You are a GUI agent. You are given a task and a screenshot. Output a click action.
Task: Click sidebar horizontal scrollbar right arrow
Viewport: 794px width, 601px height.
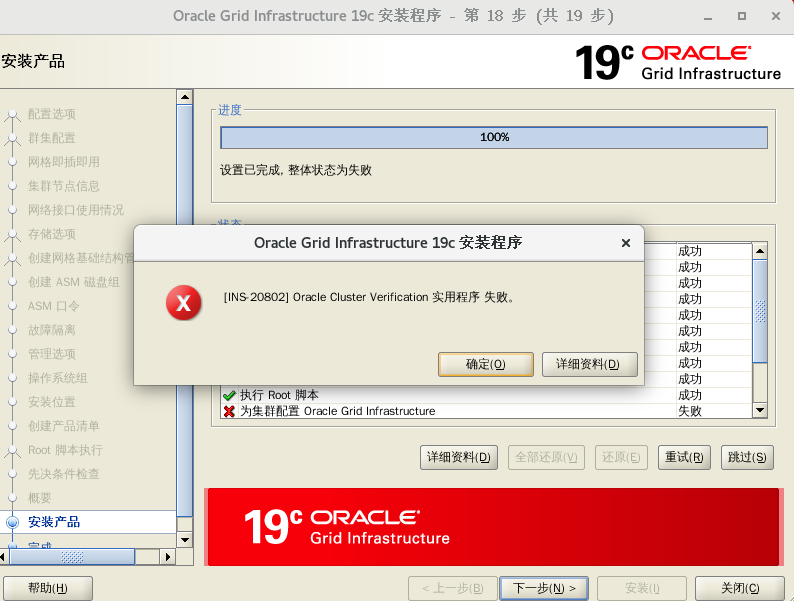pyautogui.click(x=168, y=556)
